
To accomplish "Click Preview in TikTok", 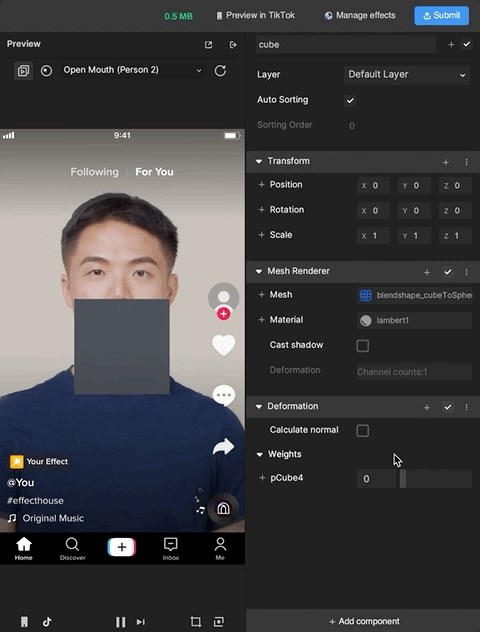I will 256,16.
